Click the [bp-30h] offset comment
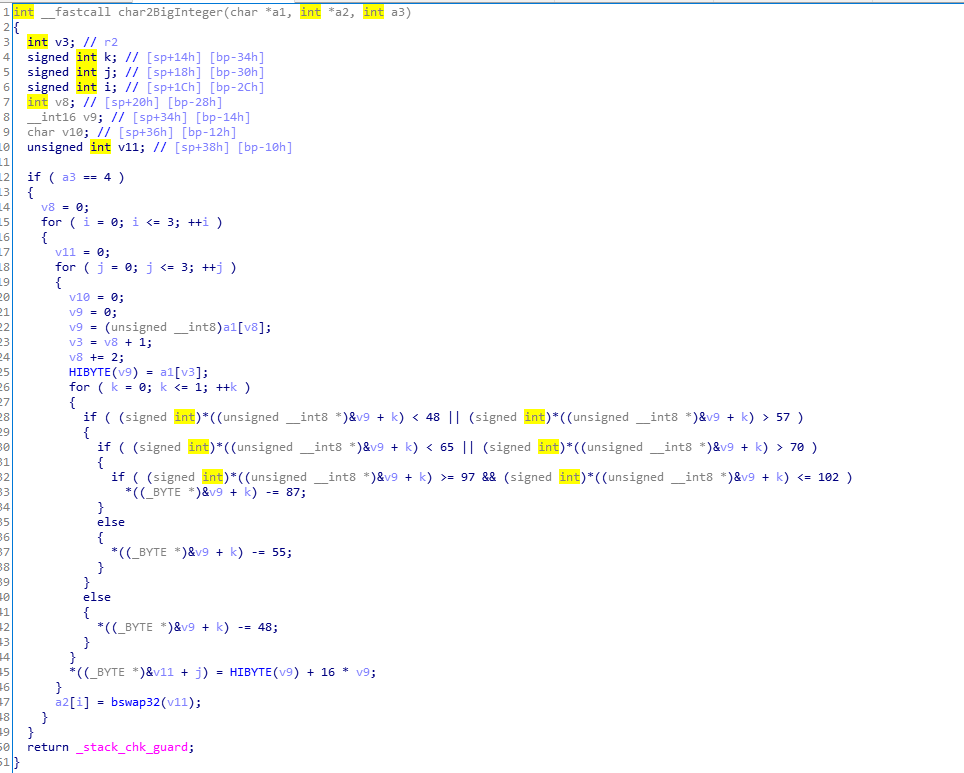This screenshot has height=773, width=964. 237,73
